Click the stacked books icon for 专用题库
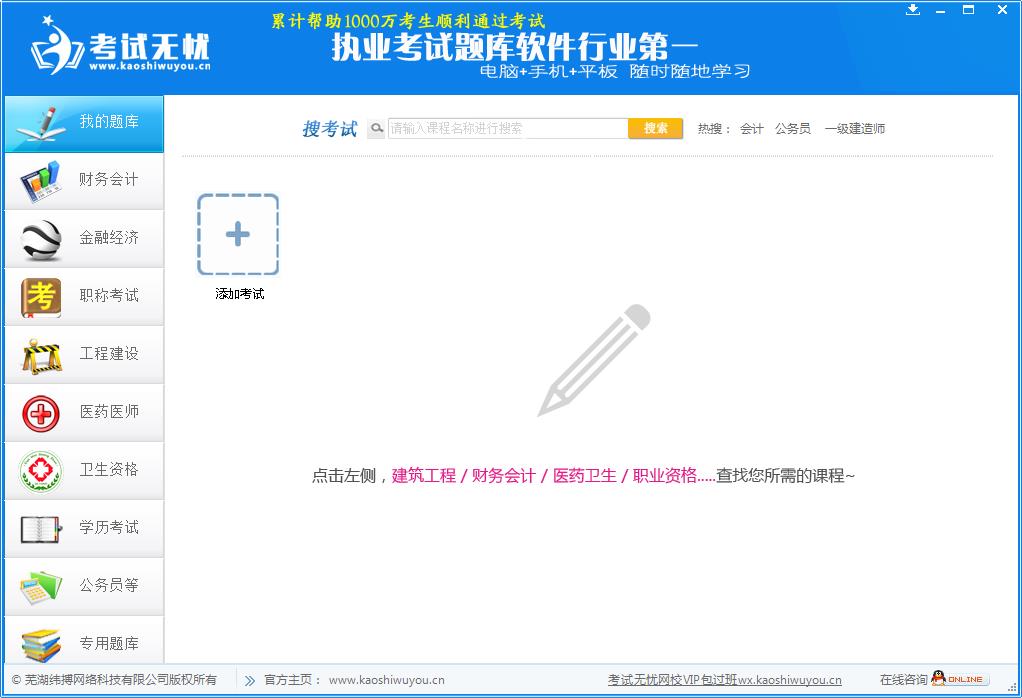Viewport: 1022px width, 698px height. coord(40,645)
